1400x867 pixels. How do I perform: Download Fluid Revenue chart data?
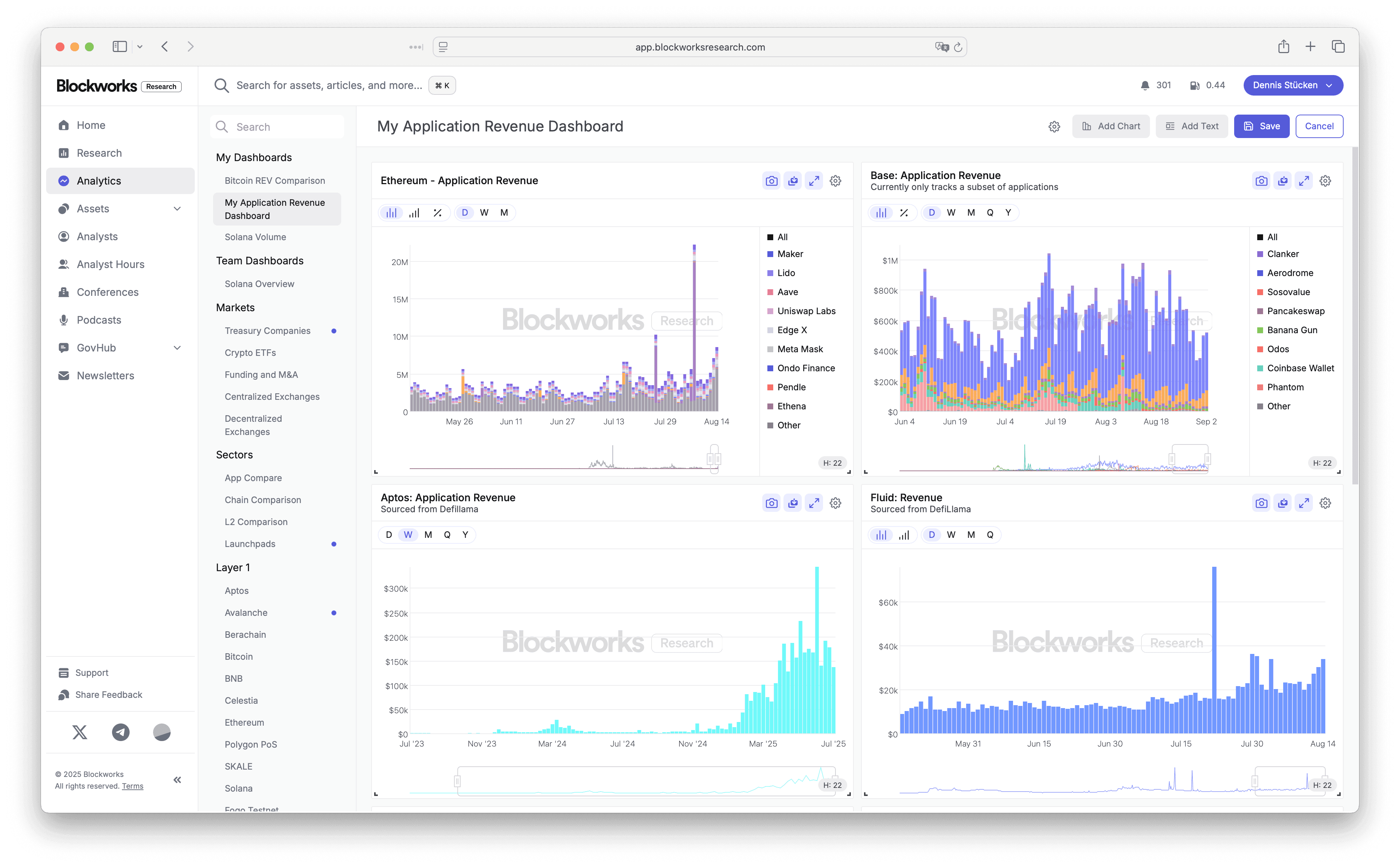pyautogui.click(x=1282, y=503)
